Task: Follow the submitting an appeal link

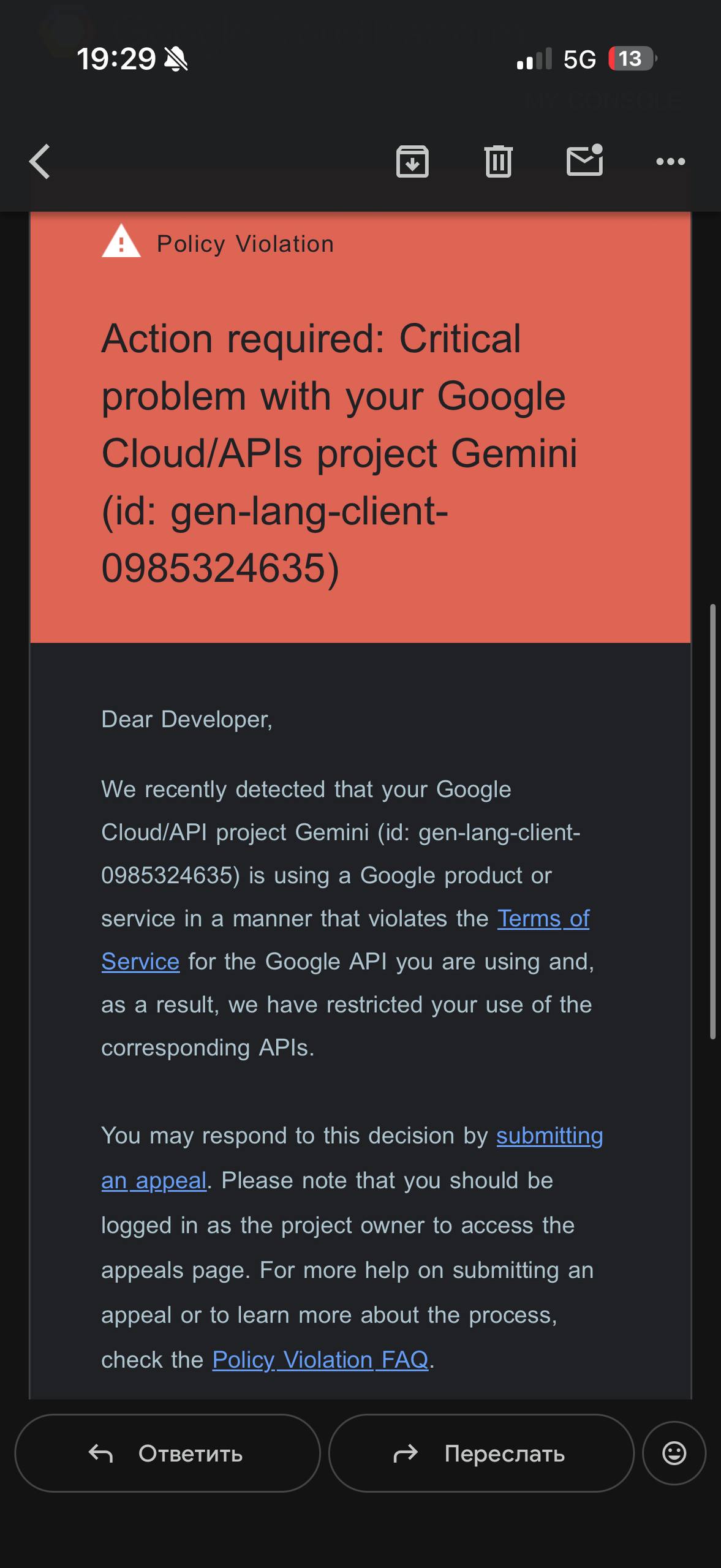Action: coord(549,1136)
